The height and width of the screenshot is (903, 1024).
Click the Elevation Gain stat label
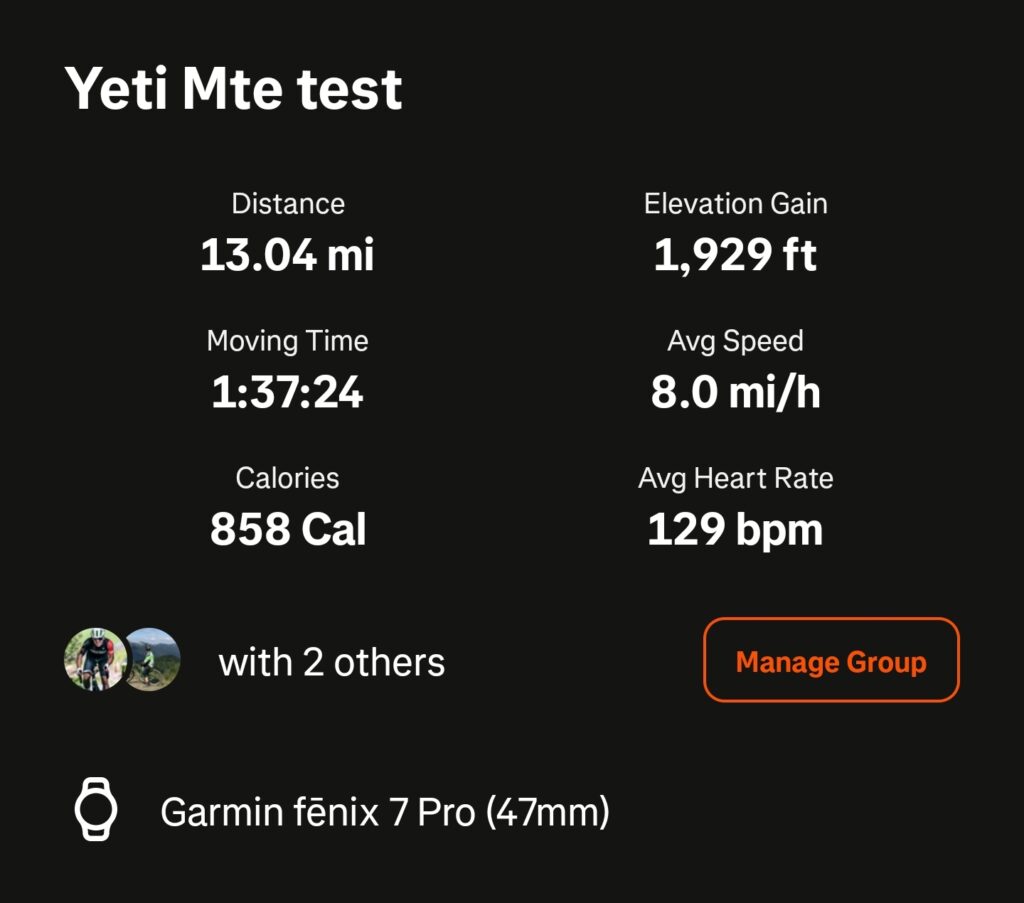[736, 204]
